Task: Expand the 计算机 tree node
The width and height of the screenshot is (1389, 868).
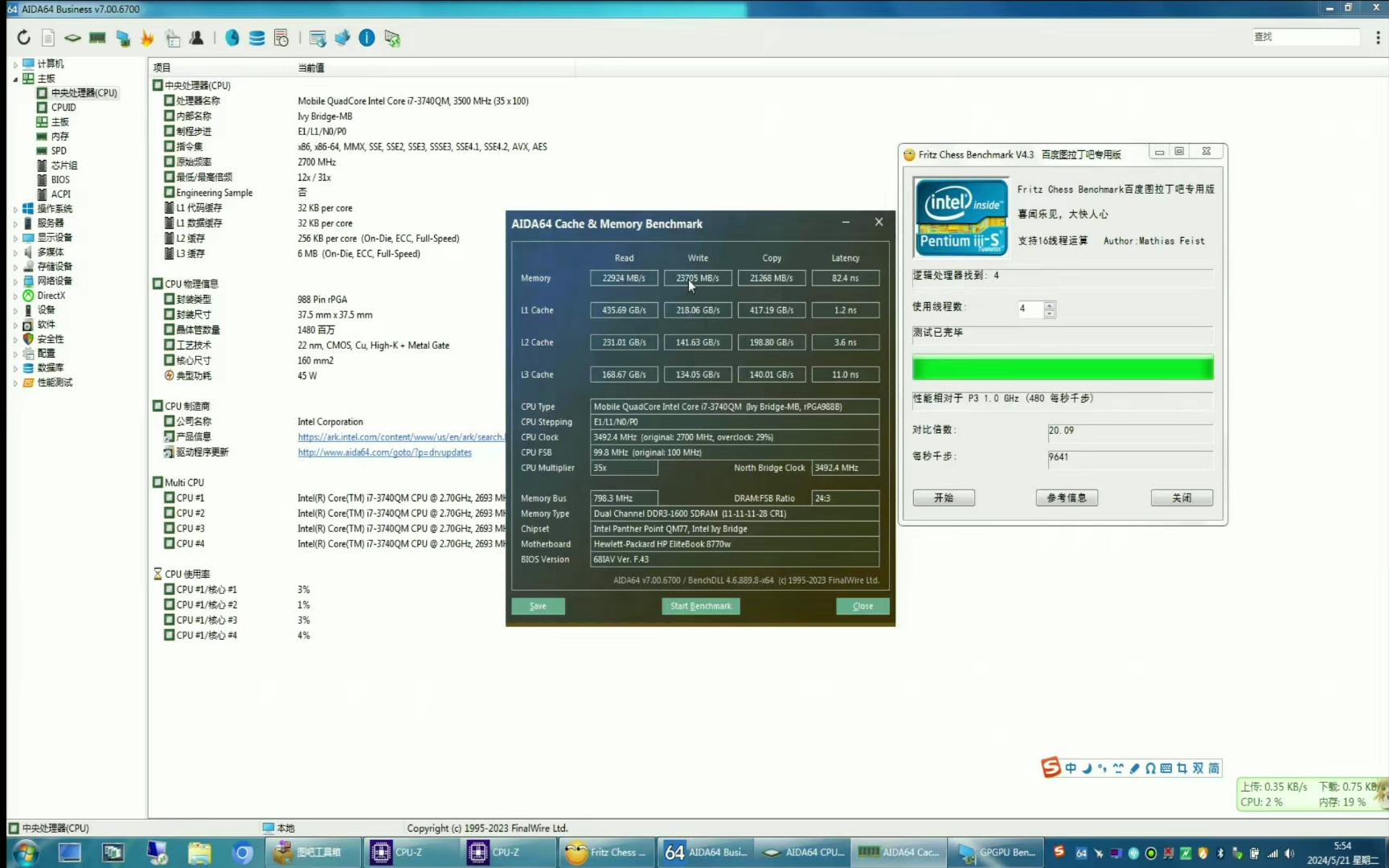Action: click(x=15, y=64)
